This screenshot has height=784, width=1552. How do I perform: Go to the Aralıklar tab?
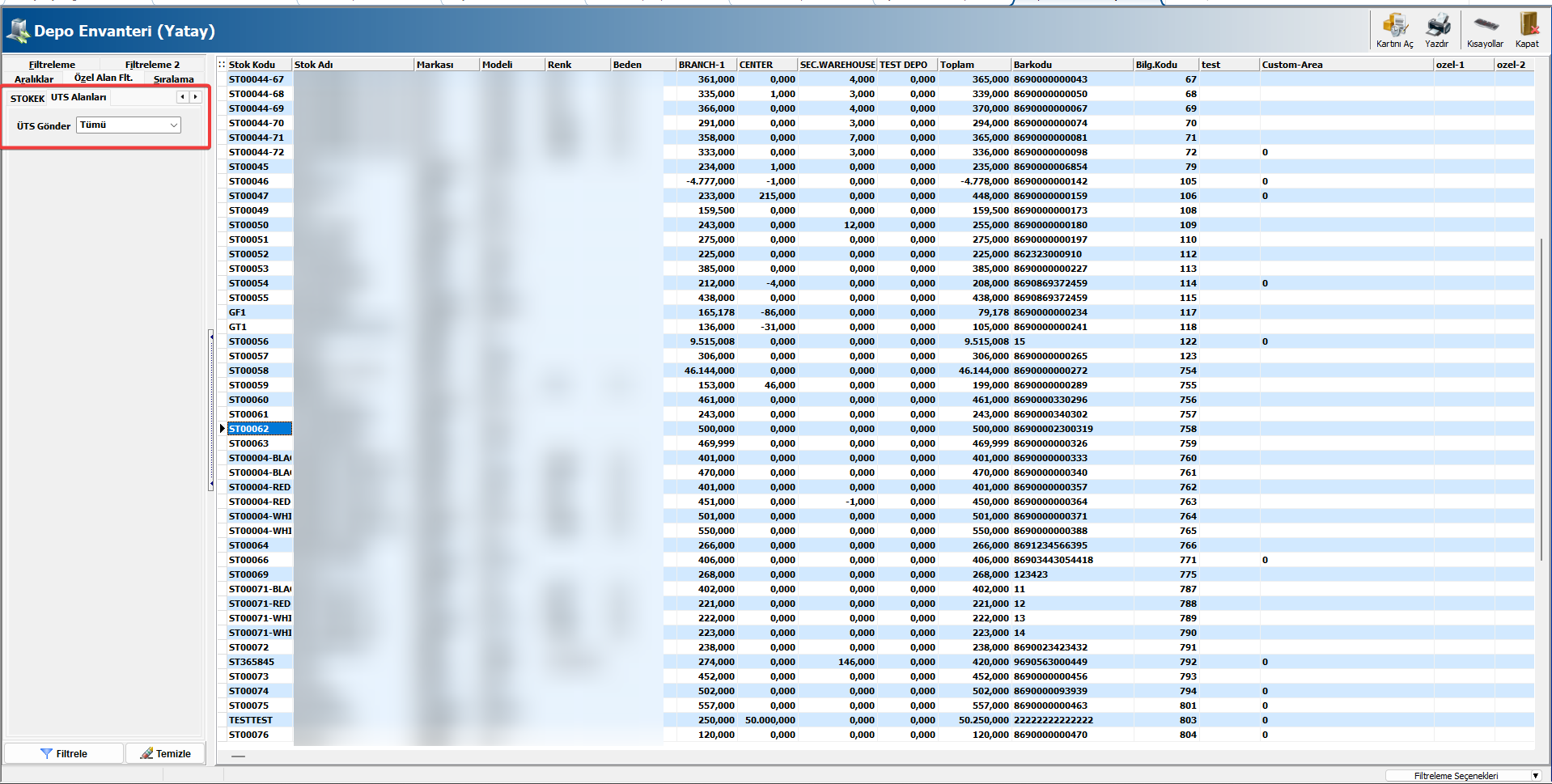tap(34, 79)
